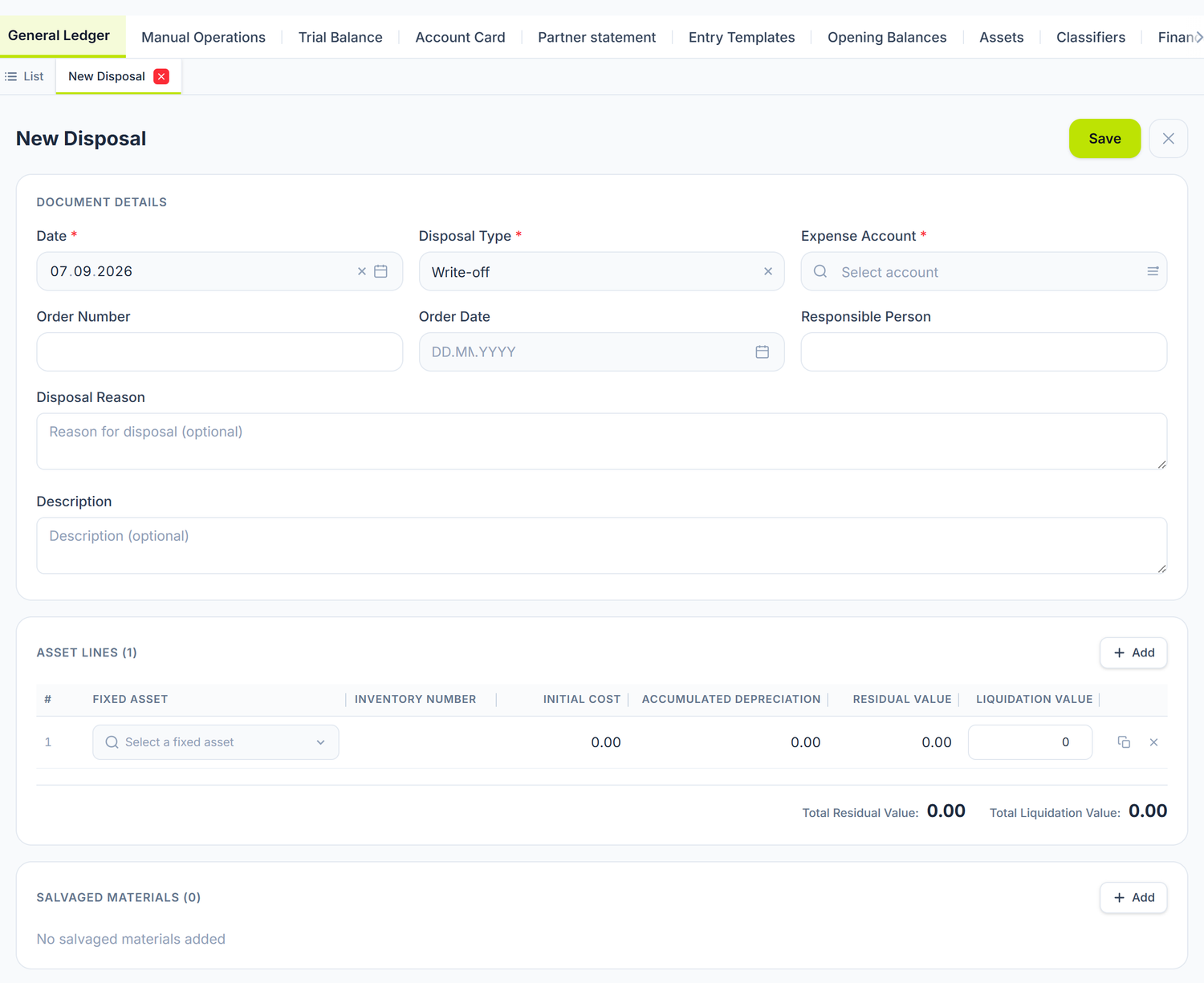
Task: Open the Expense Account selector
Action: (x=984, y=271)
